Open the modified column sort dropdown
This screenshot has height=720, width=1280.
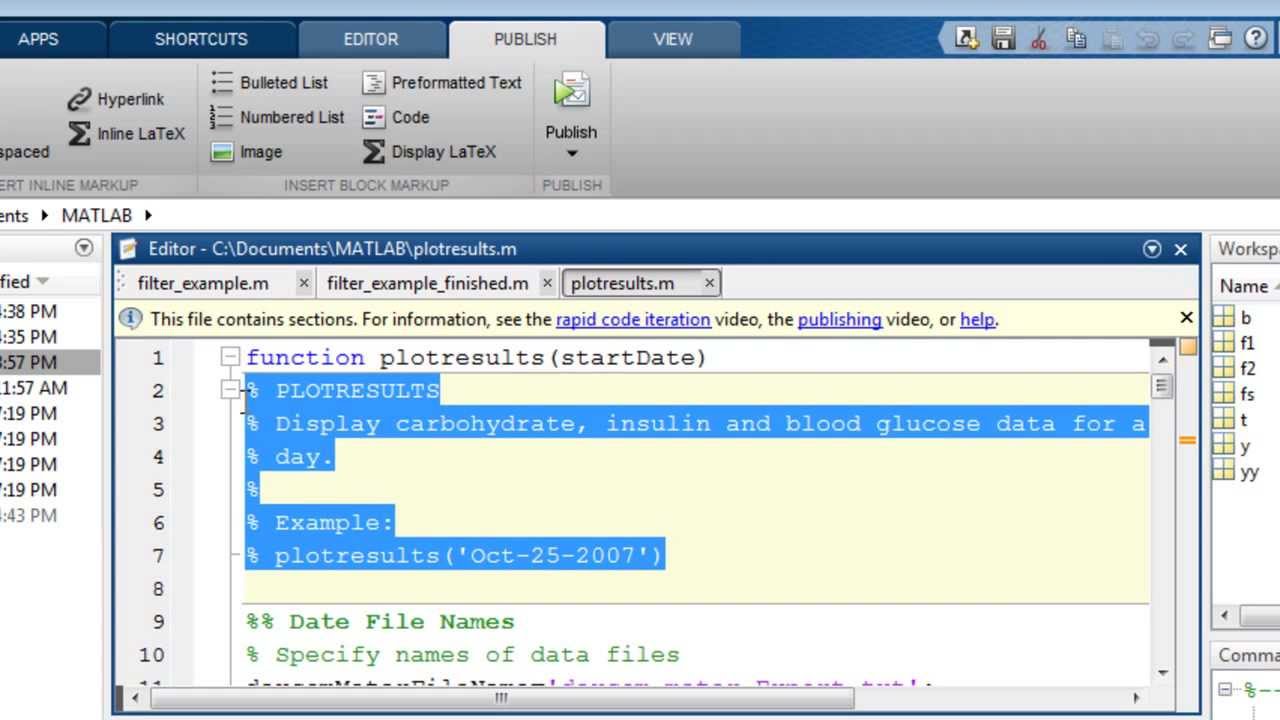(x=42, y=282)
